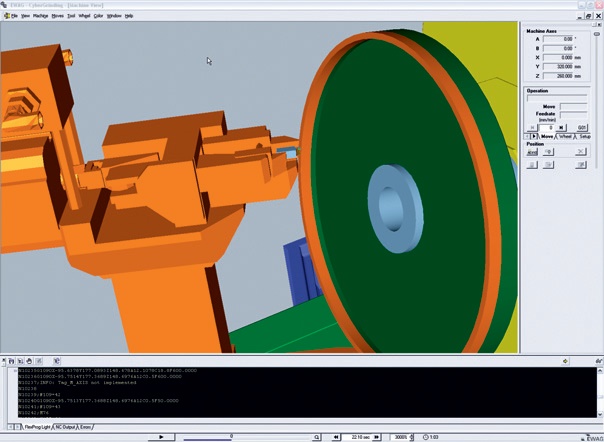Open the File menu

coord(14,16)
